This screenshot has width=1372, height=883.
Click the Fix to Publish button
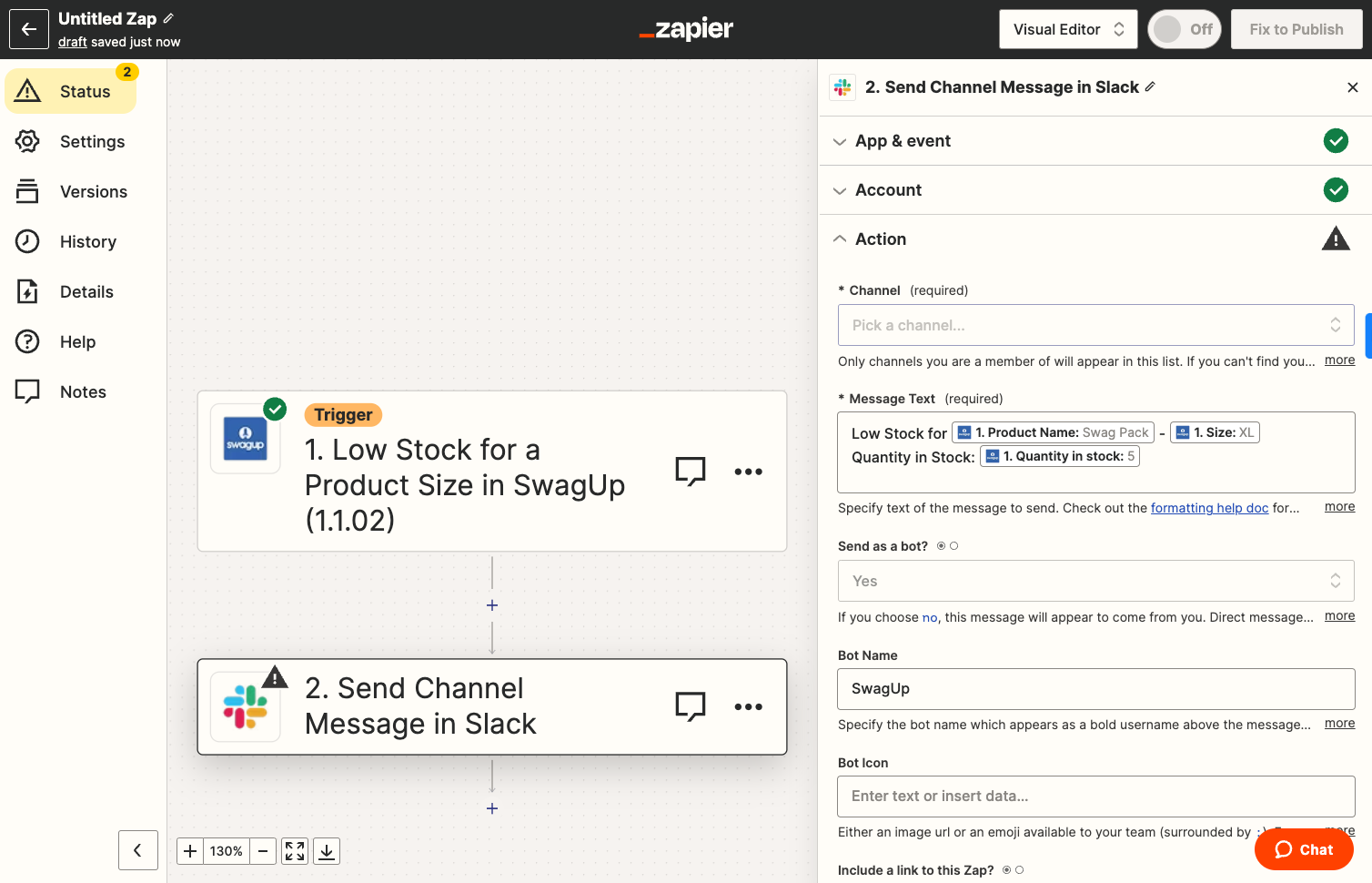click(1296, 29)
